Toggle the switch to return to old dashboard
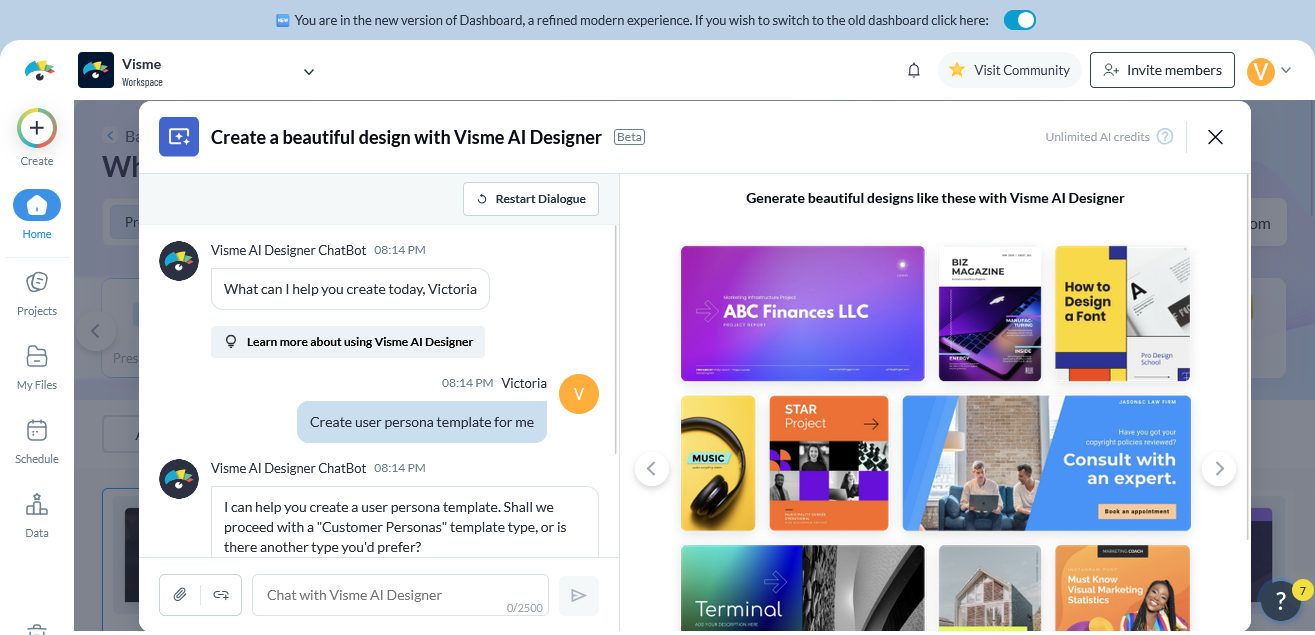 pos(1019,19)
